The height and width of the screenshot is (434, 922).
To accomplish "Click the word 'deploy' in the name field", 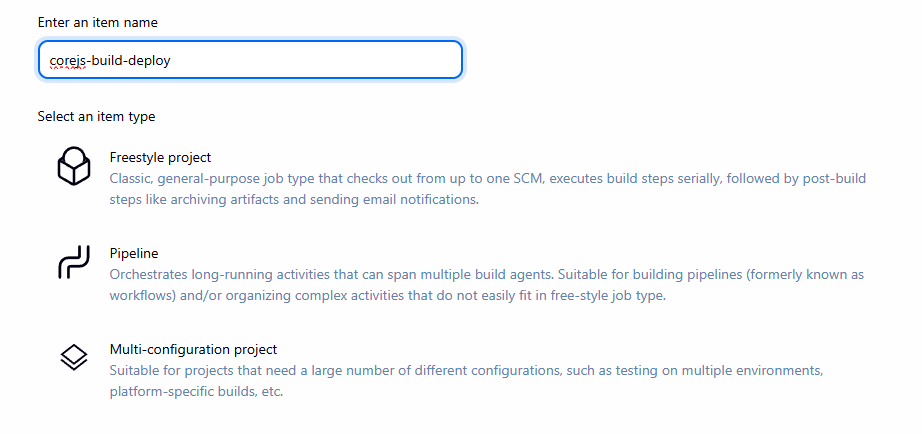I will pyautogui.click(x=149, y=61).
